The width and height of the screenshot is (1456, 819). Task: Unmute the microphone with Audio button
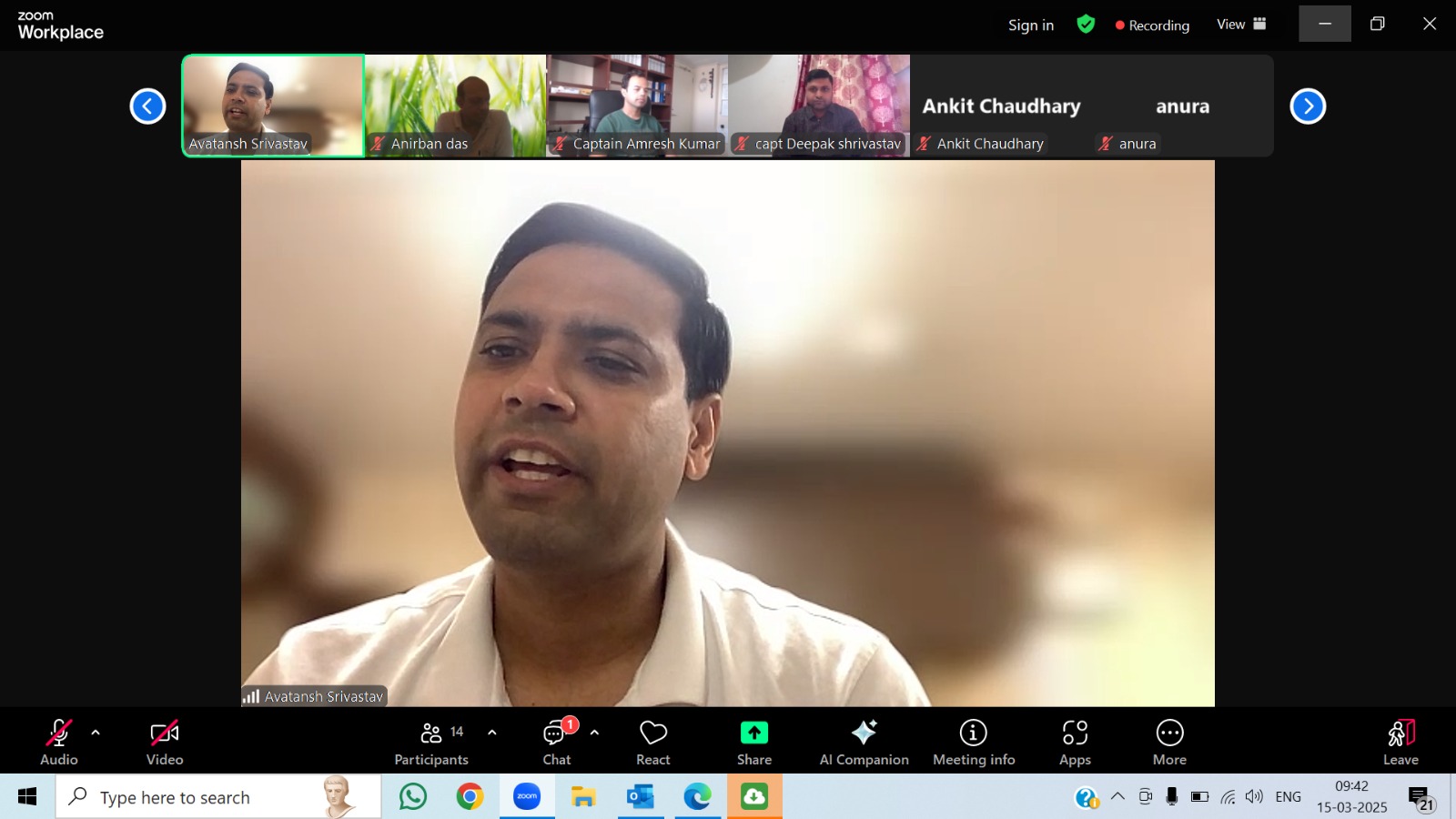[59, 742]
